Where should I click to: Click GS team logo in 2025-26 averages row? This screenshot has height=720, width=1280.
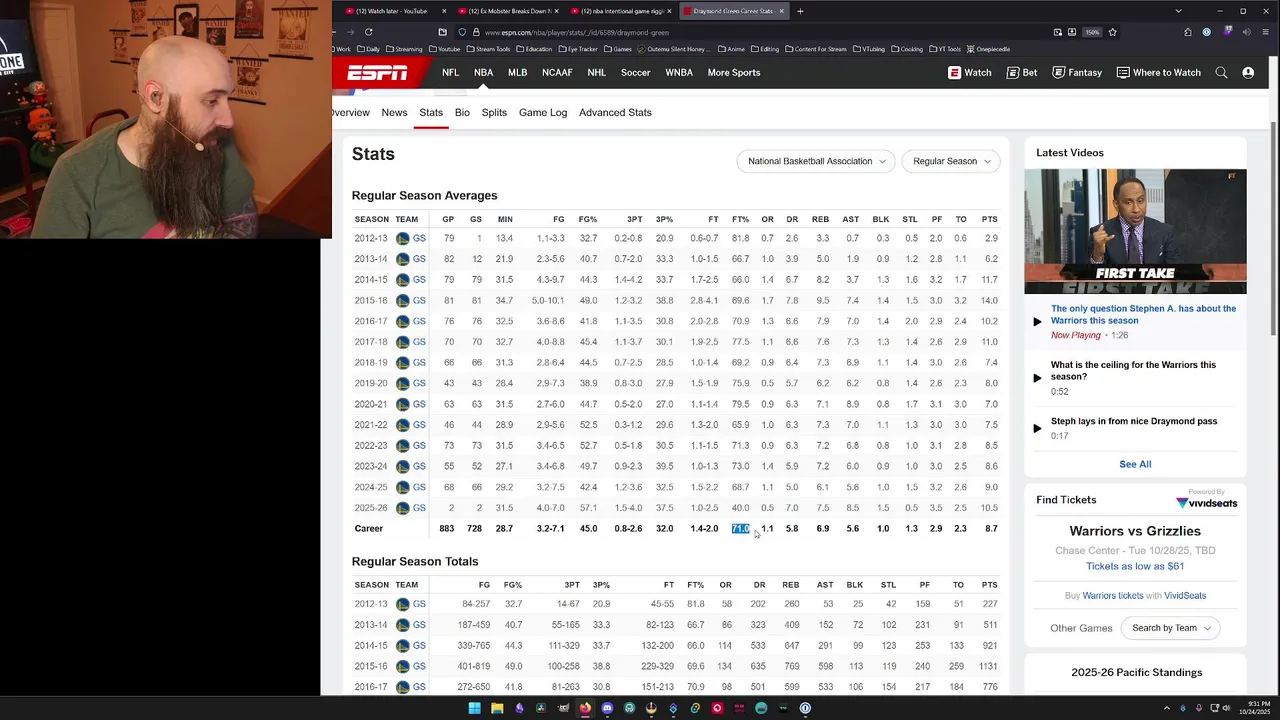pos(403,508)
